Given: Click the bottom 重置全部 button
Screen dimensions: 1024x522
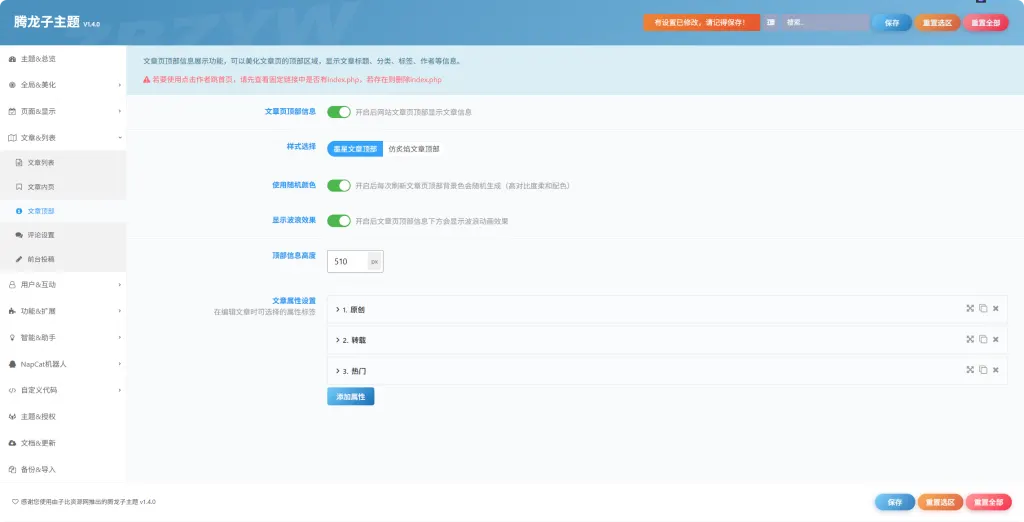Looking at the screenshot, I should 989,502.
